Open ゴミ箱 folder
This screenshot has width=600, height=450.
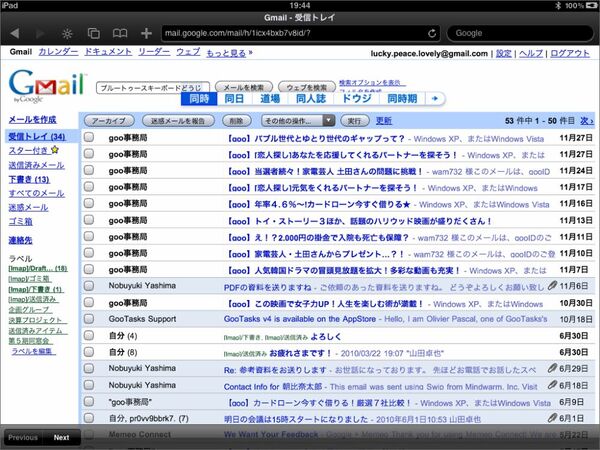tap(21, 221)
